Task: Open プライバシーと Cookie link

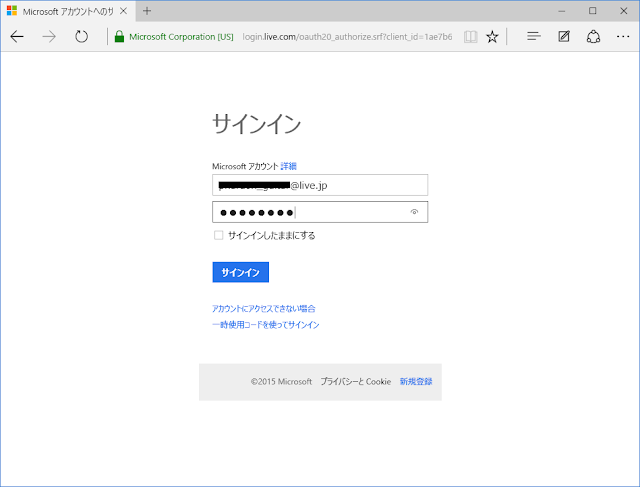Action: (x=356, y=381)
